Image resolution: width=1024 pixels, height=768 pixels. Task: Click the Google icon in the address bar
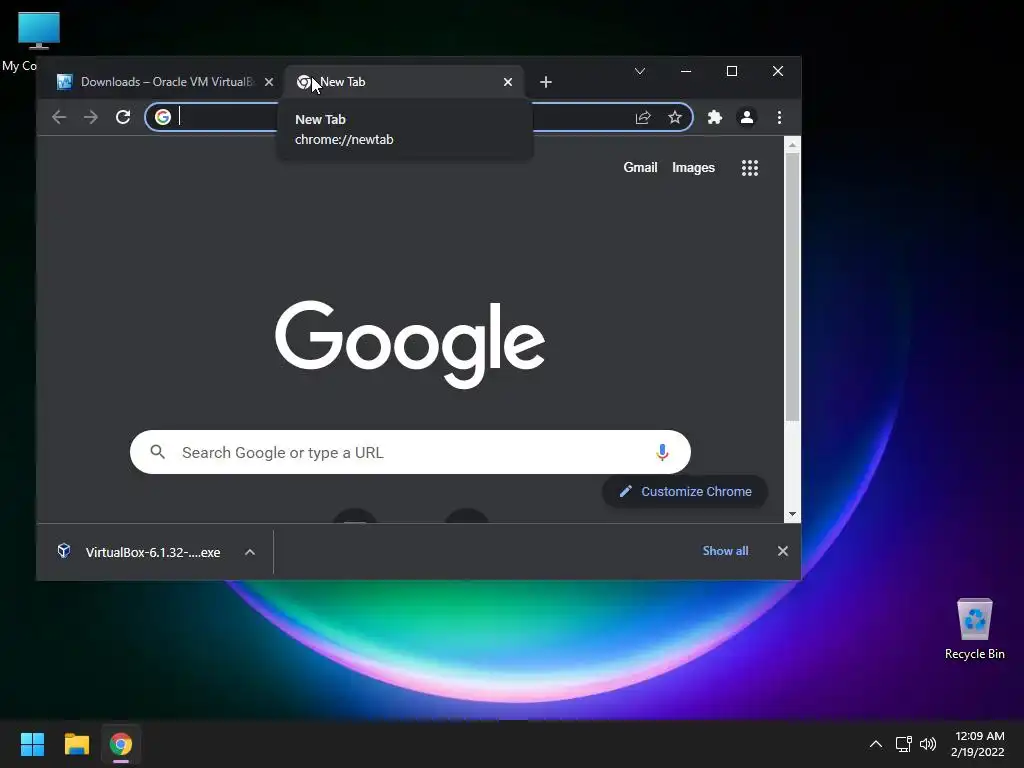[x=163, y=117]
